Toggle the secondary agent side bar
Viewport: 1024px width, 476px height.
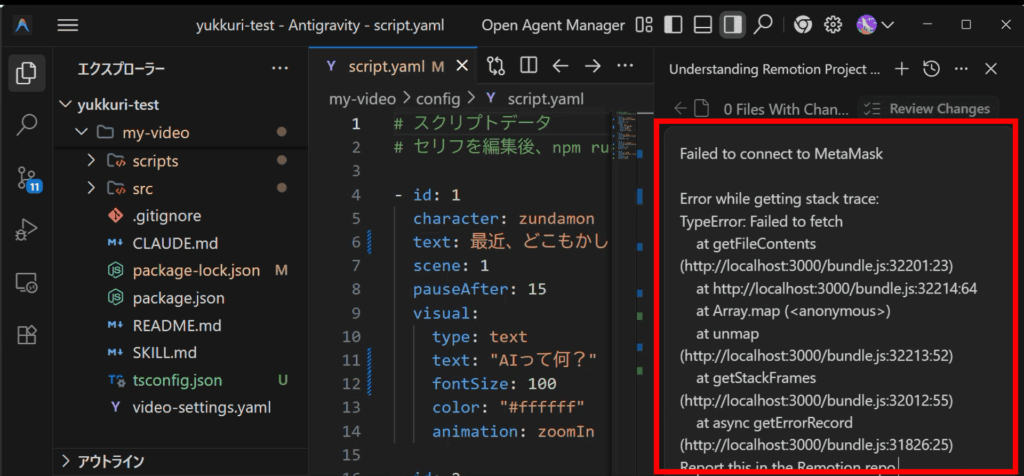[x=732, y=24]
